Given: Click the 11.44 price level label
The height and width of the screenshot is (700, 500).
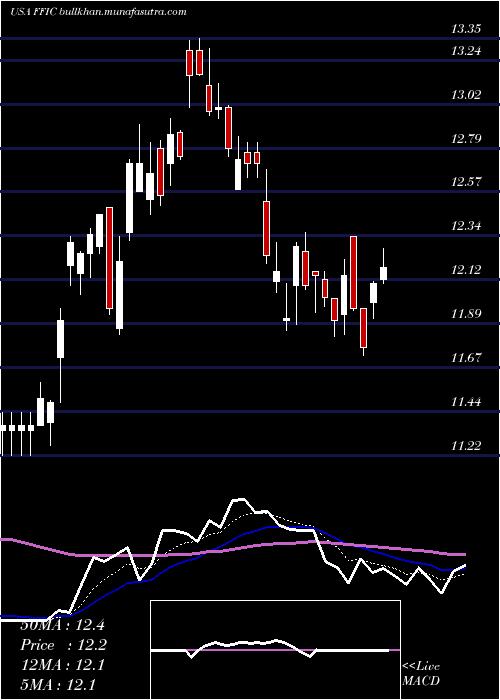Looking at the screenshot, I should pos(466,402).
